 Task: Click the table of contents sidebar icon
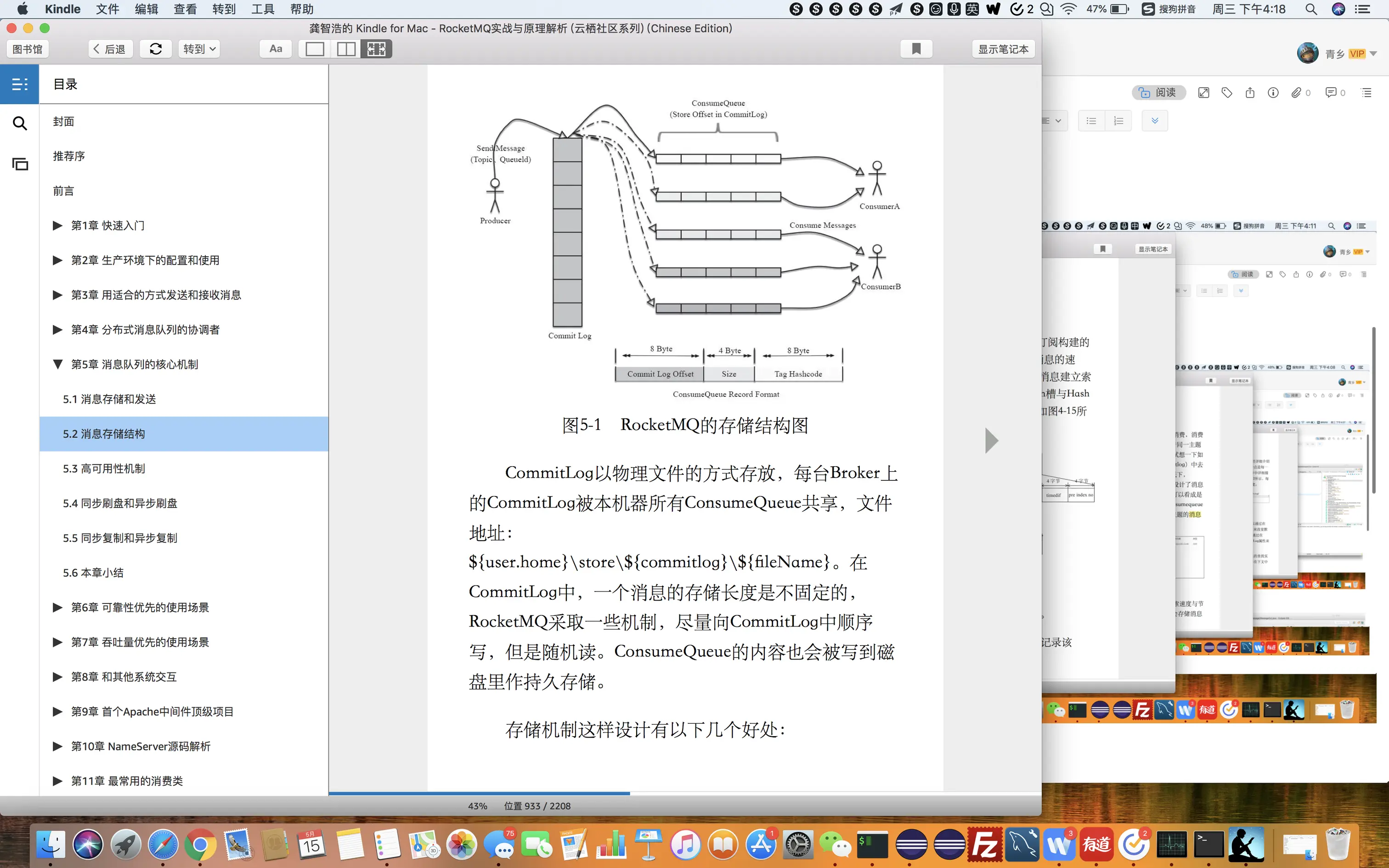(x=19, y=85)
